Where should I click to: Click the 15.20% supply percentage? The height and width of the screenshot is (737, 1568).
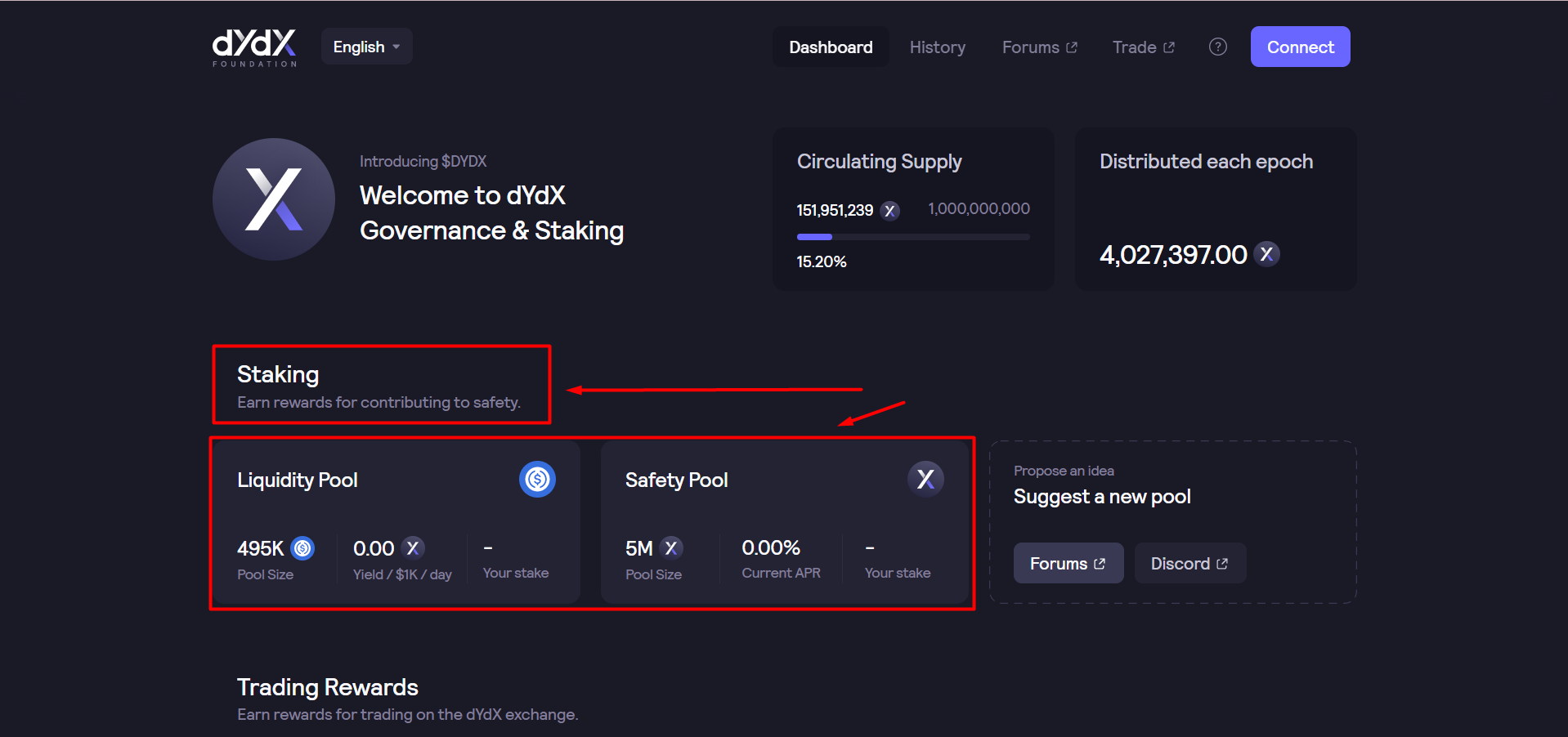tap(822, 261)
